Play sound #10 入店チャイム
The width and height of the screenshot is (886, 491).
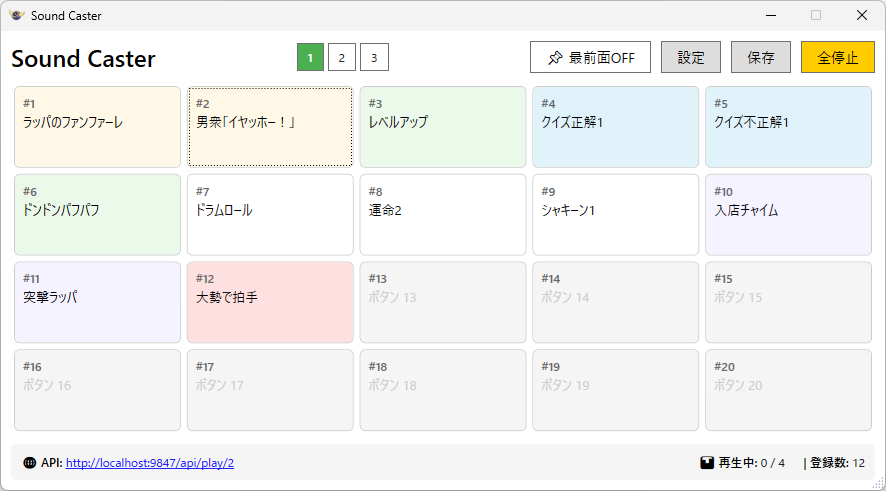click(788, 215)
